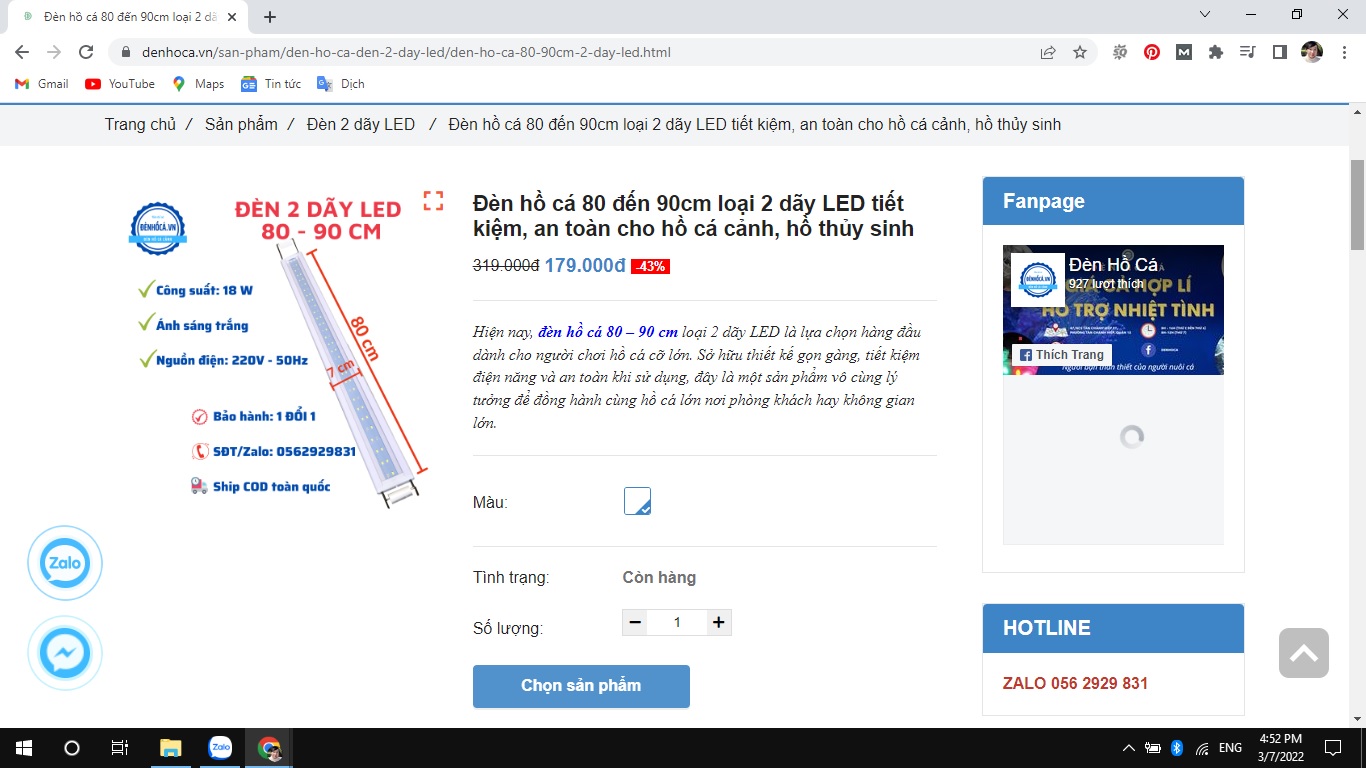
Task: Open Pinterest extension icon
Action: click(1152, 52)
